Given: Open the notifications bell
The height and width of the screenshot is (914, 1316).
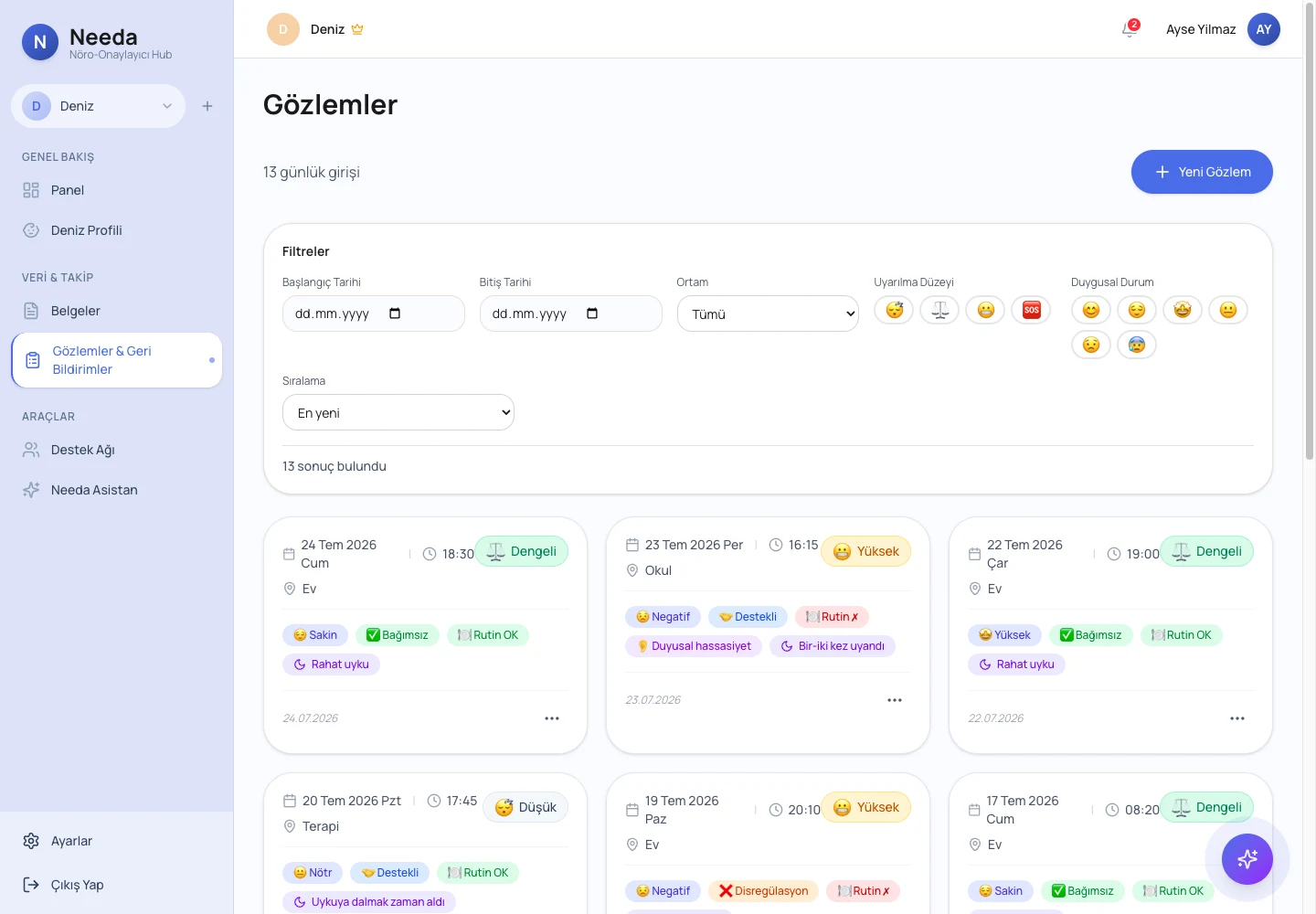Looking at the screenshot, I should (x=1130, y=29).
